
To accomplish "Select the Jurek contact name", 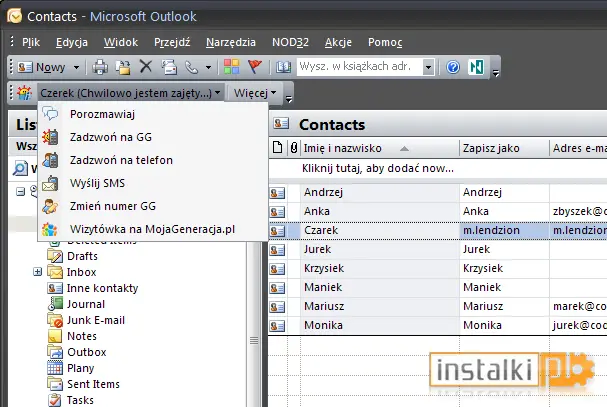I will tap(317, 249).
